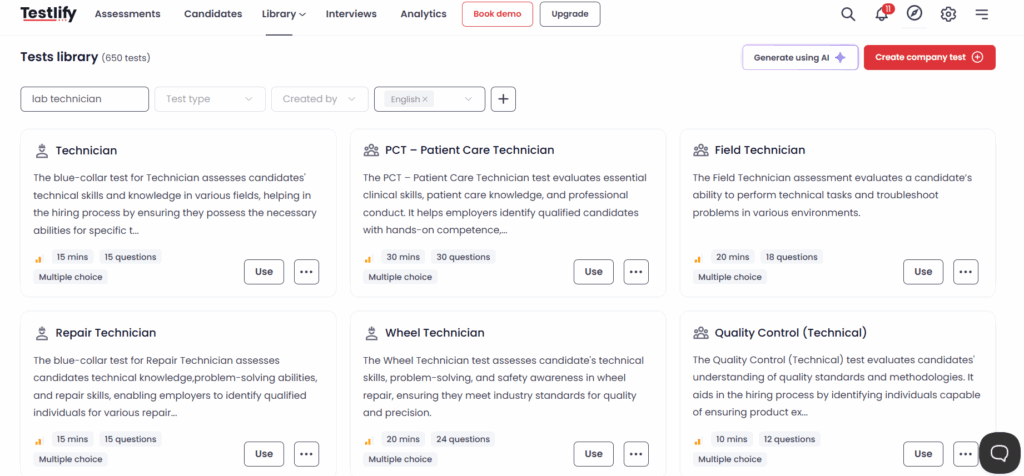
Task: Remove the English language filter tag
Action: pyautogui.click(x=425, y=99)
